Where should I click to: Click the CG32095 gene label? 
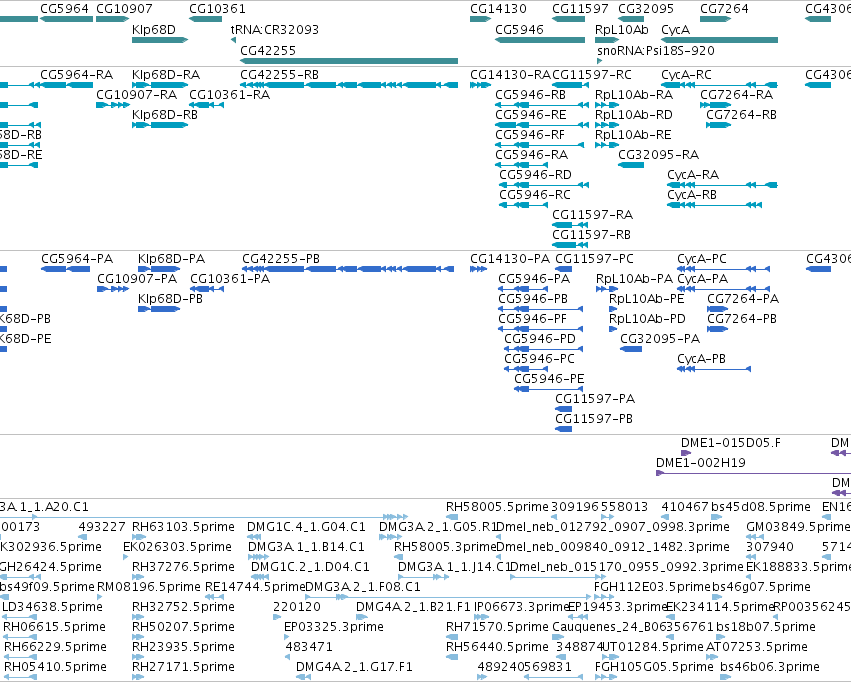[x=646, y=9]
